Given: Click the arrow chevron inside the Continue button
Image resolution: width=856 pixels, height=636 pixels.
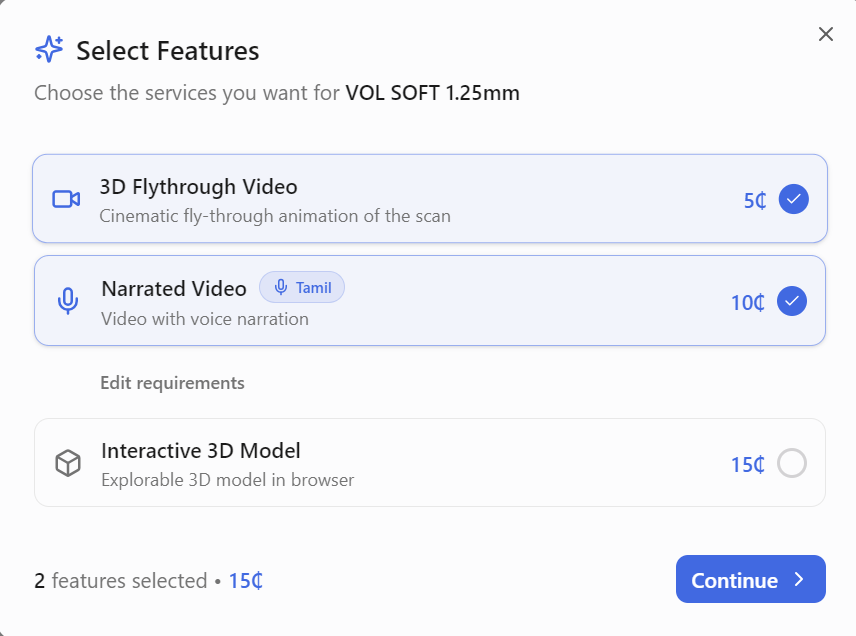Looking at the screenshot, I should click(x=799, y=579).
